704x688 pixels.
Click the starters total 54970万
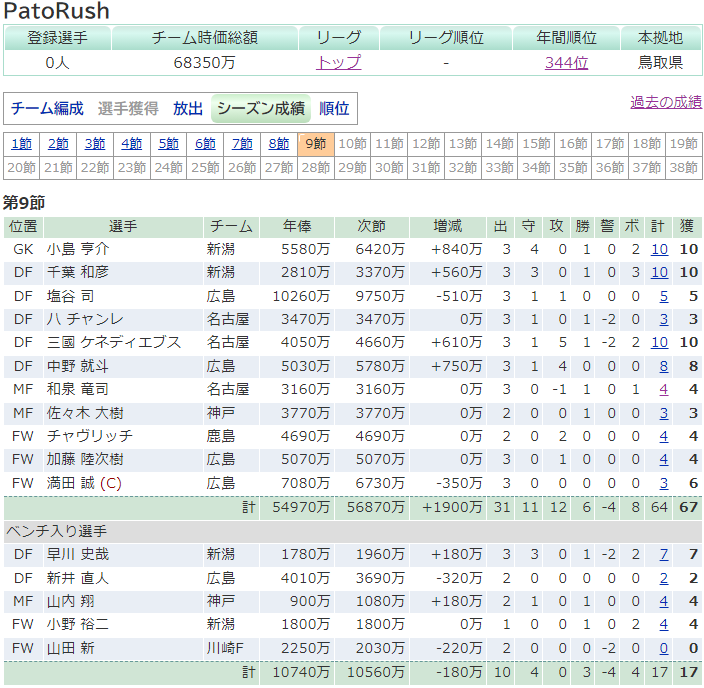tap(301, 507)
